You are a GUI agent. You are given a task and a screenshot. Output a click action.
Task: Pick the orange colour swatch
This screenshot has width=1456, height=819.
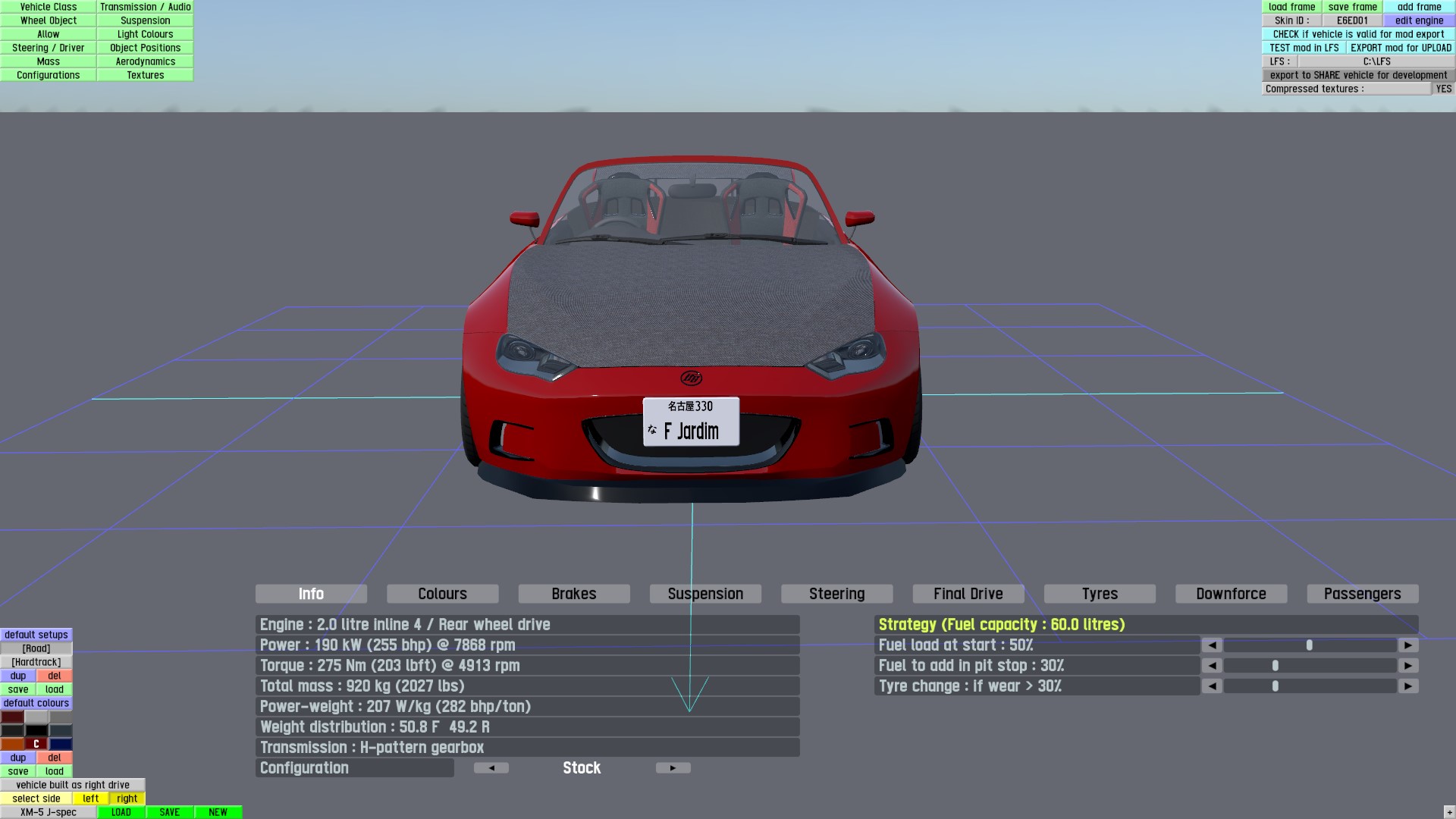(12, 744)
